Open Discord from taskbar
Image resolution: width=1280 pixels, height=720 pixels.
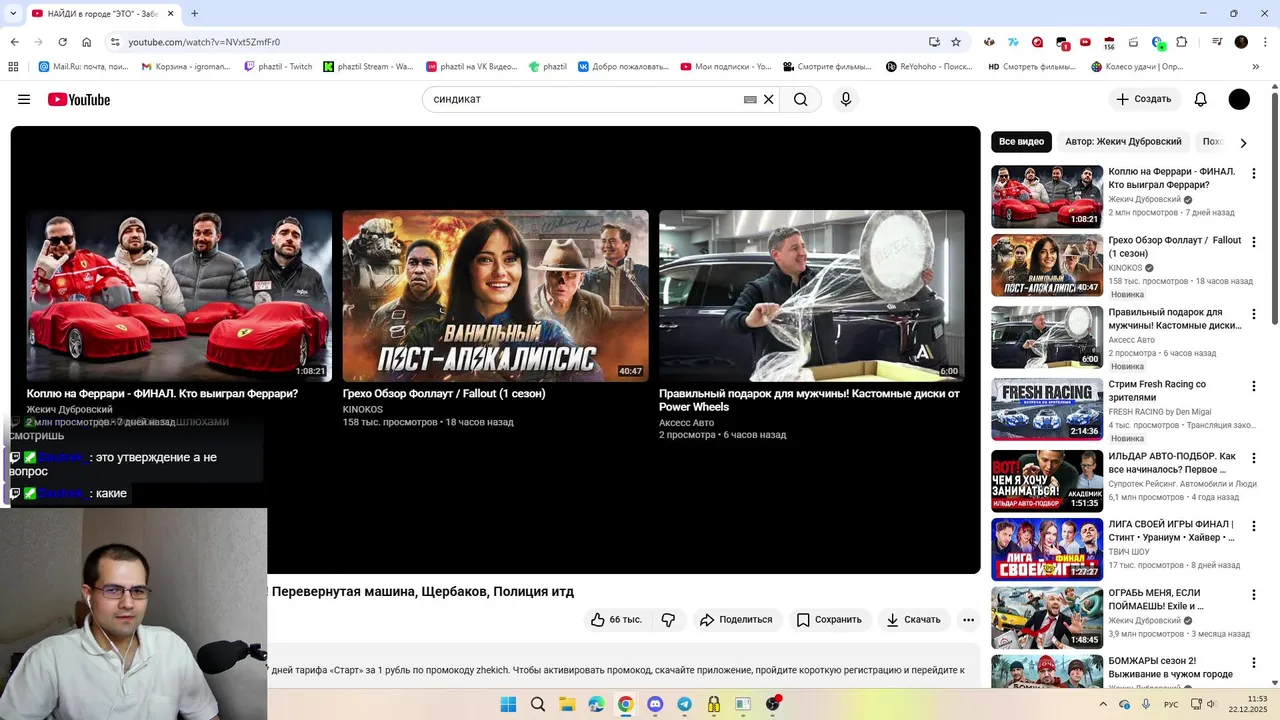655,704
